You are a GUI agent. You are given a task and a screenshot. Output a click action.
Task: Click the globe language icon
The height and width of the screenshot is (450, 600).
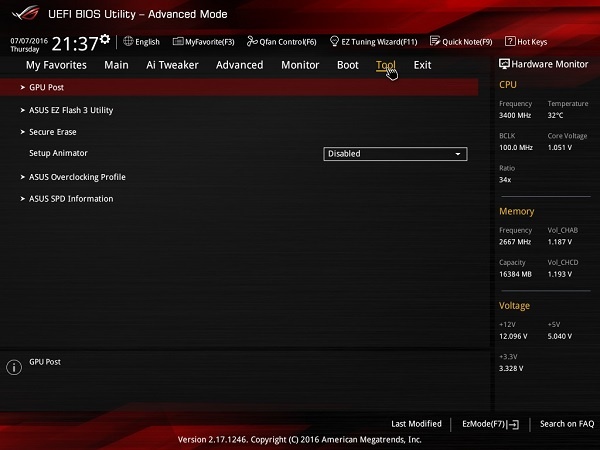(x=128, y=41)
